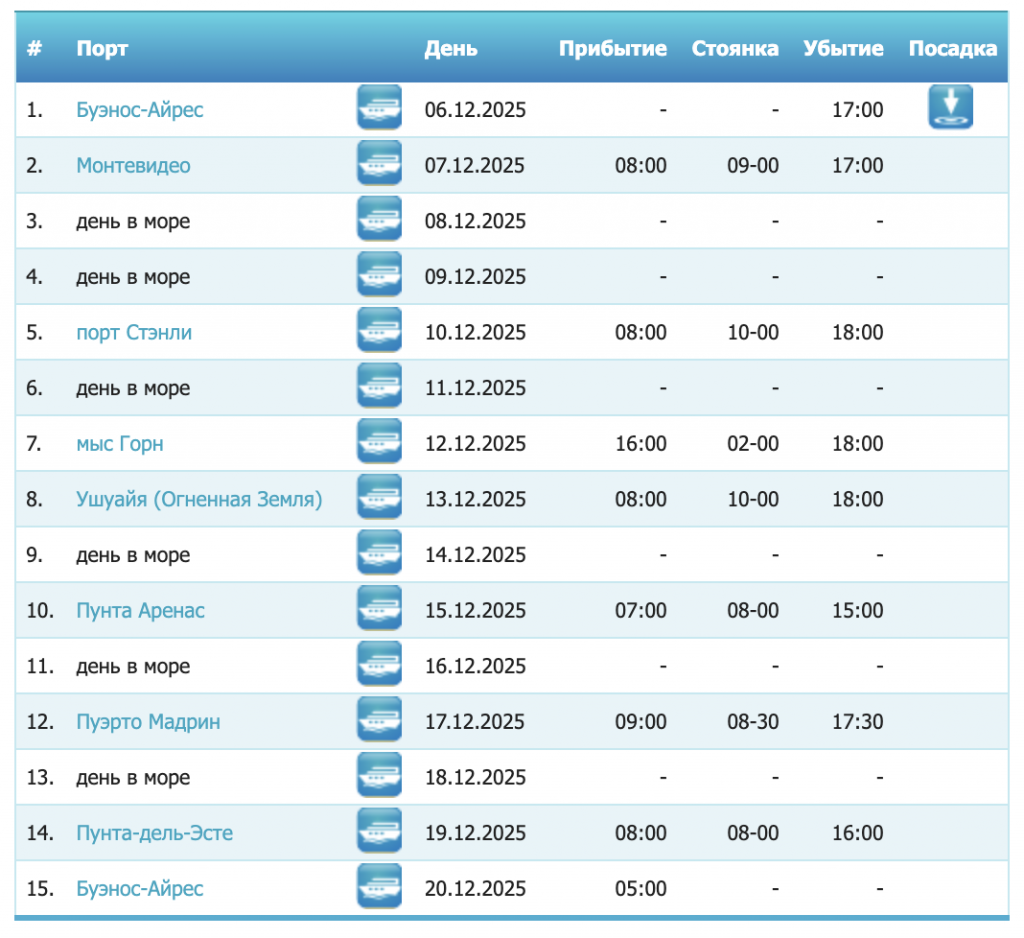The height and width of the screenshot is (938, 1024).
Task: Click ship icon on the 20.12.2025 row
Action: point(379,887)
